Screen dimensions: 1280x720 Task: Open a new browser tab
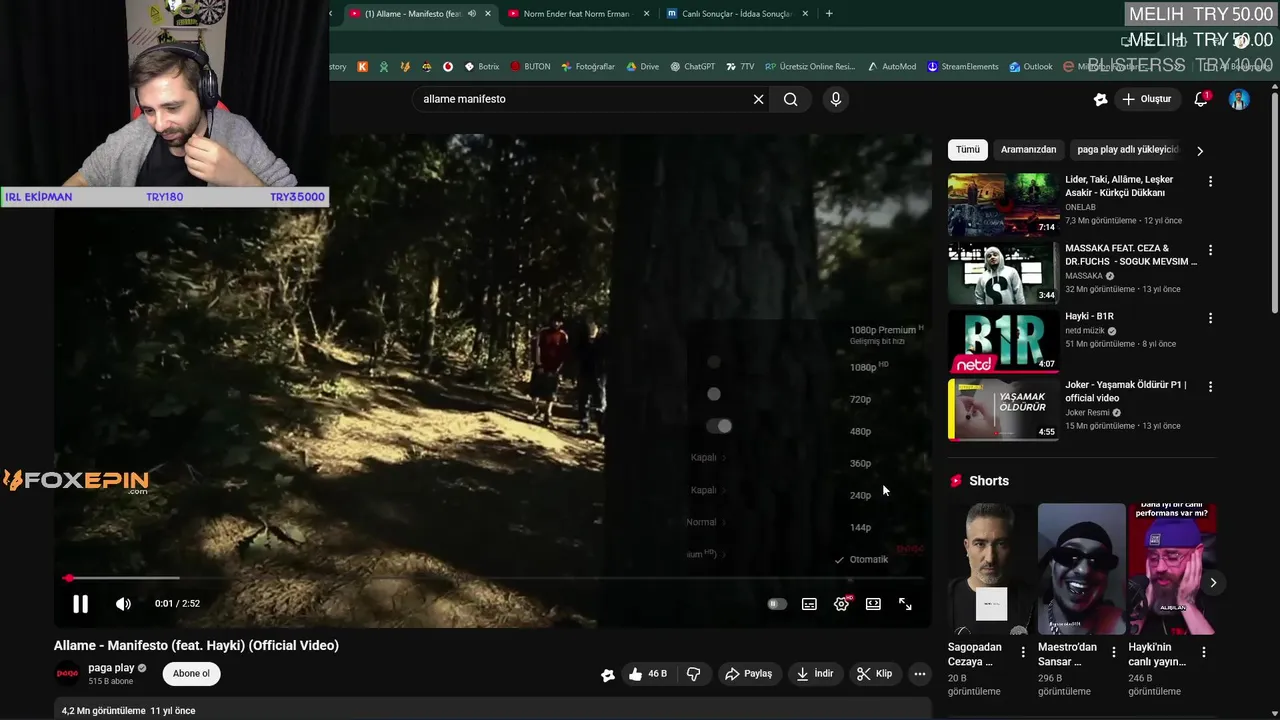coord(829,13)
